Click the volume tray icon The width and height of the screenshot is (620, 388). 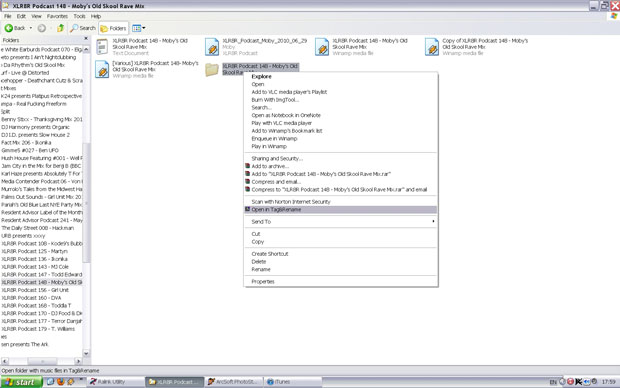[x=587, y=382]
